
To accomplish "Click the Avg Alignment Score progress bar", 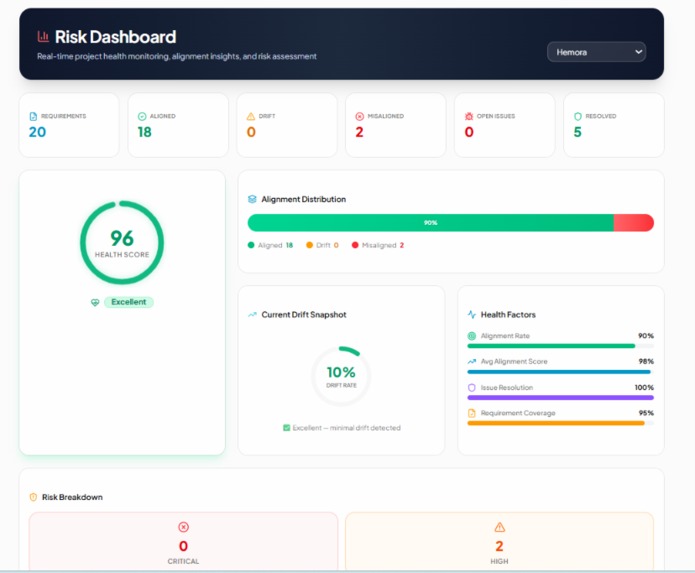I will point(561,372).
